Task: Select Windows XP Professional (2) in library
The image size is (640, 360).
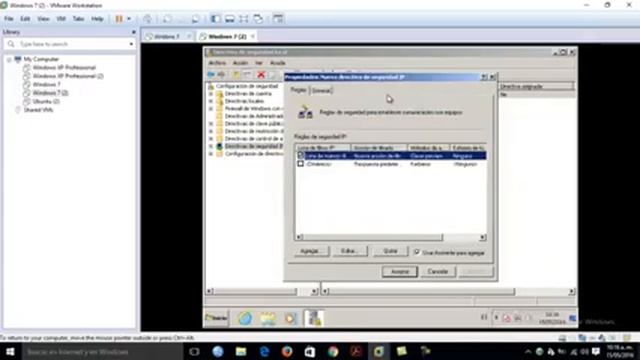Action: 68,76
